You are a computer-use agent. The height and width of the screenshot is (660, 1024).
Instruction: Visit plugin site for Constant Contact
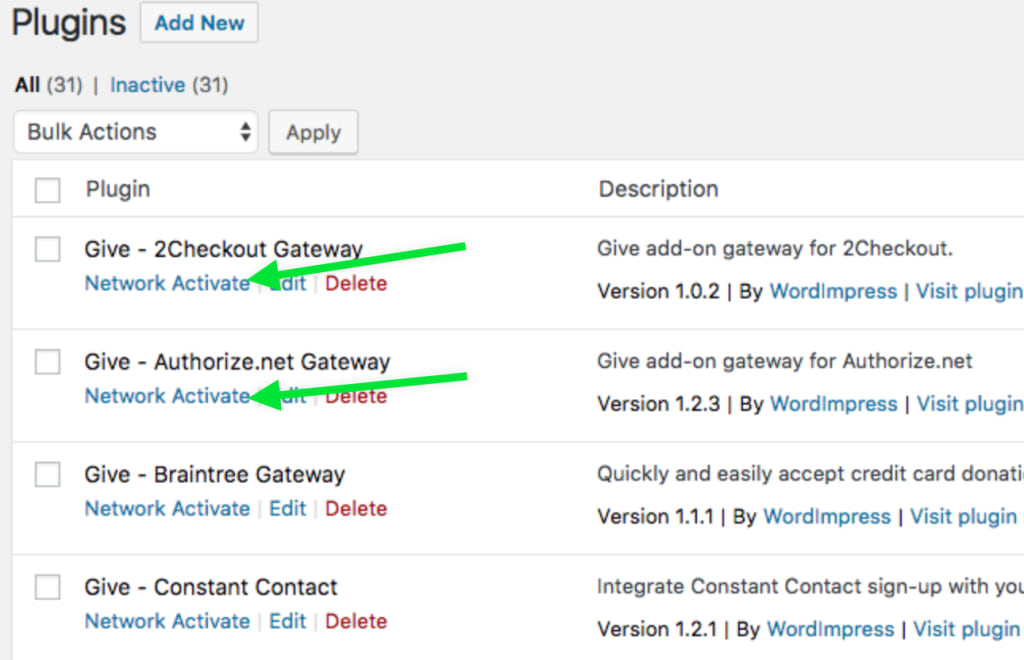(968, 629)
